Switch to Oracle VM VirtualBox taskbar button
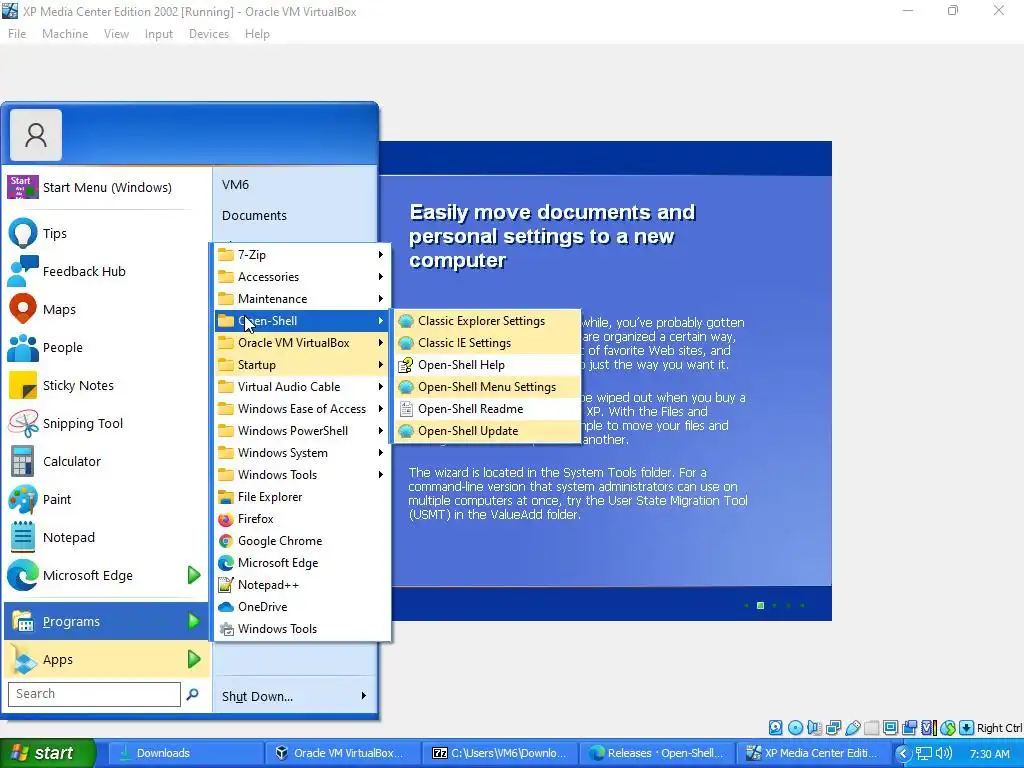 click(342, 753)
